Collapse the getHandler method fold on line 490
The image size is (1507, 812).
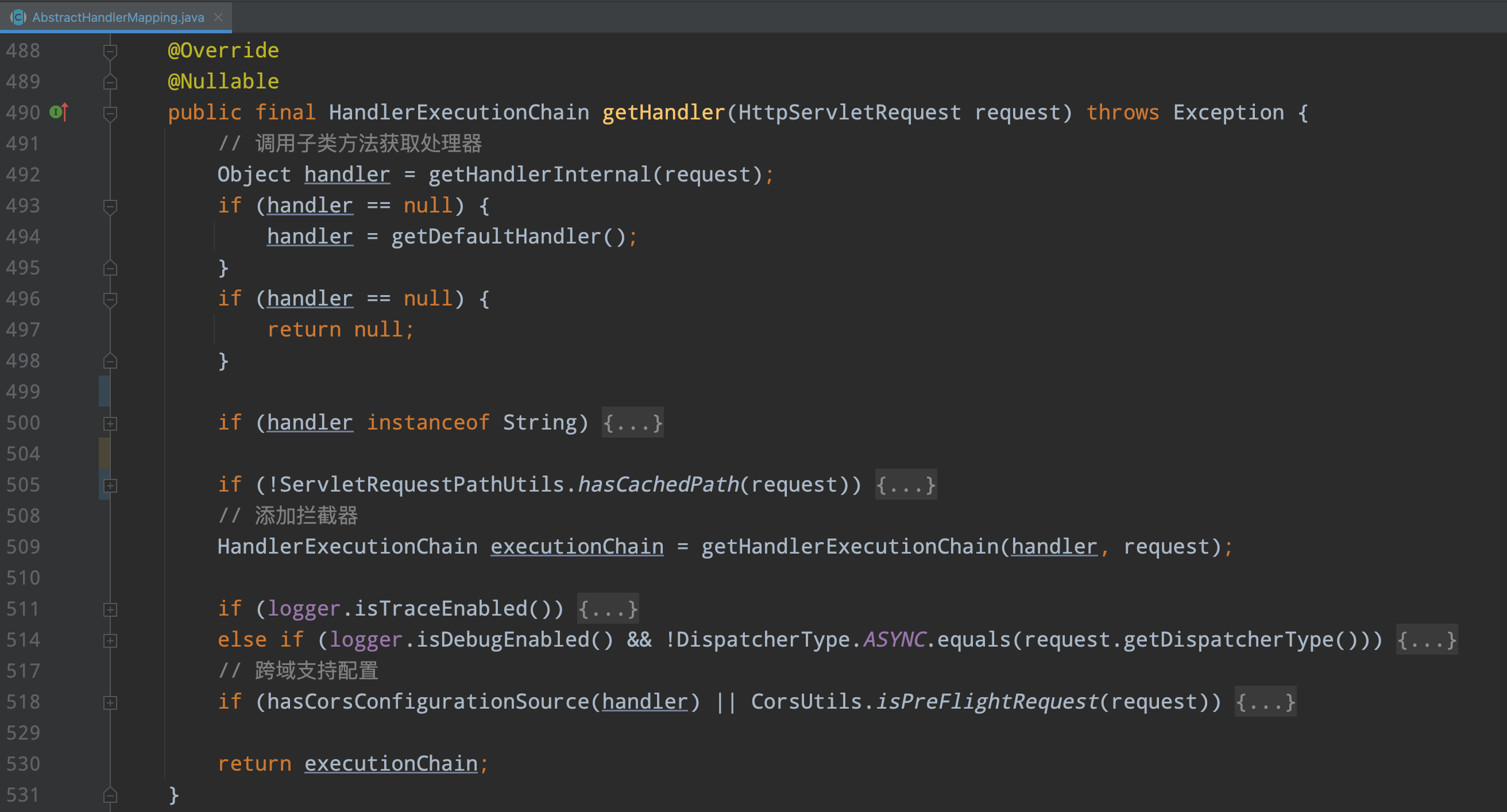[110, 113]
